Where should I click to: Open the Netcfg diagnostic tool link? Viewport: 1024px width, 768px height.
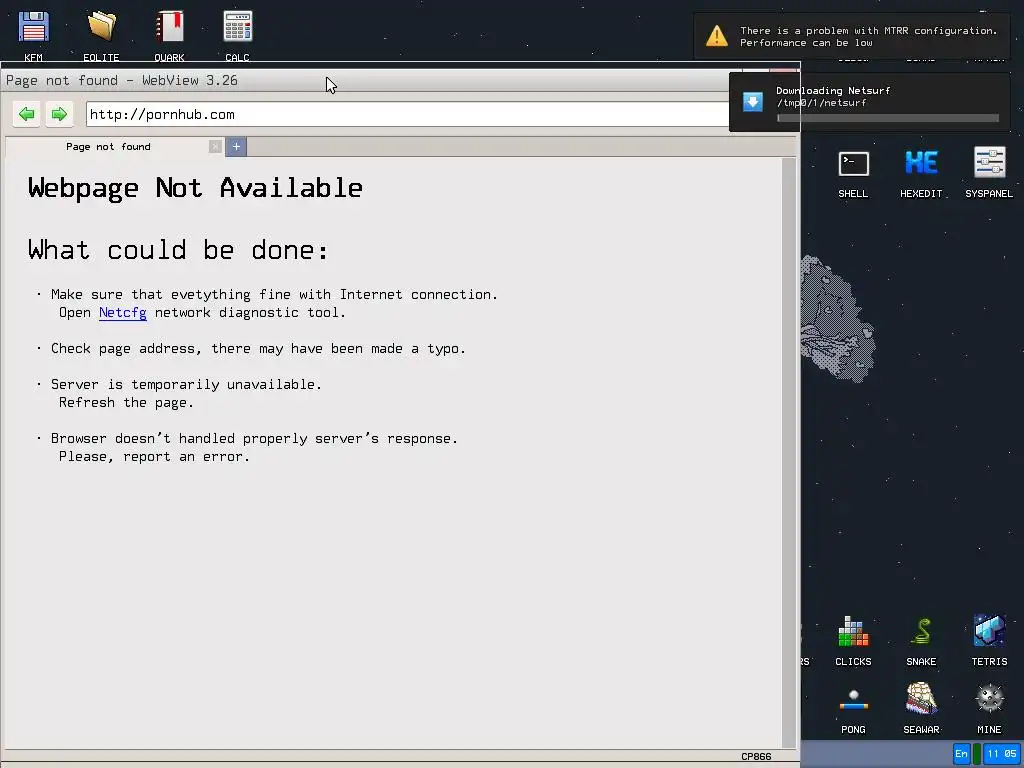pos(123,313)
